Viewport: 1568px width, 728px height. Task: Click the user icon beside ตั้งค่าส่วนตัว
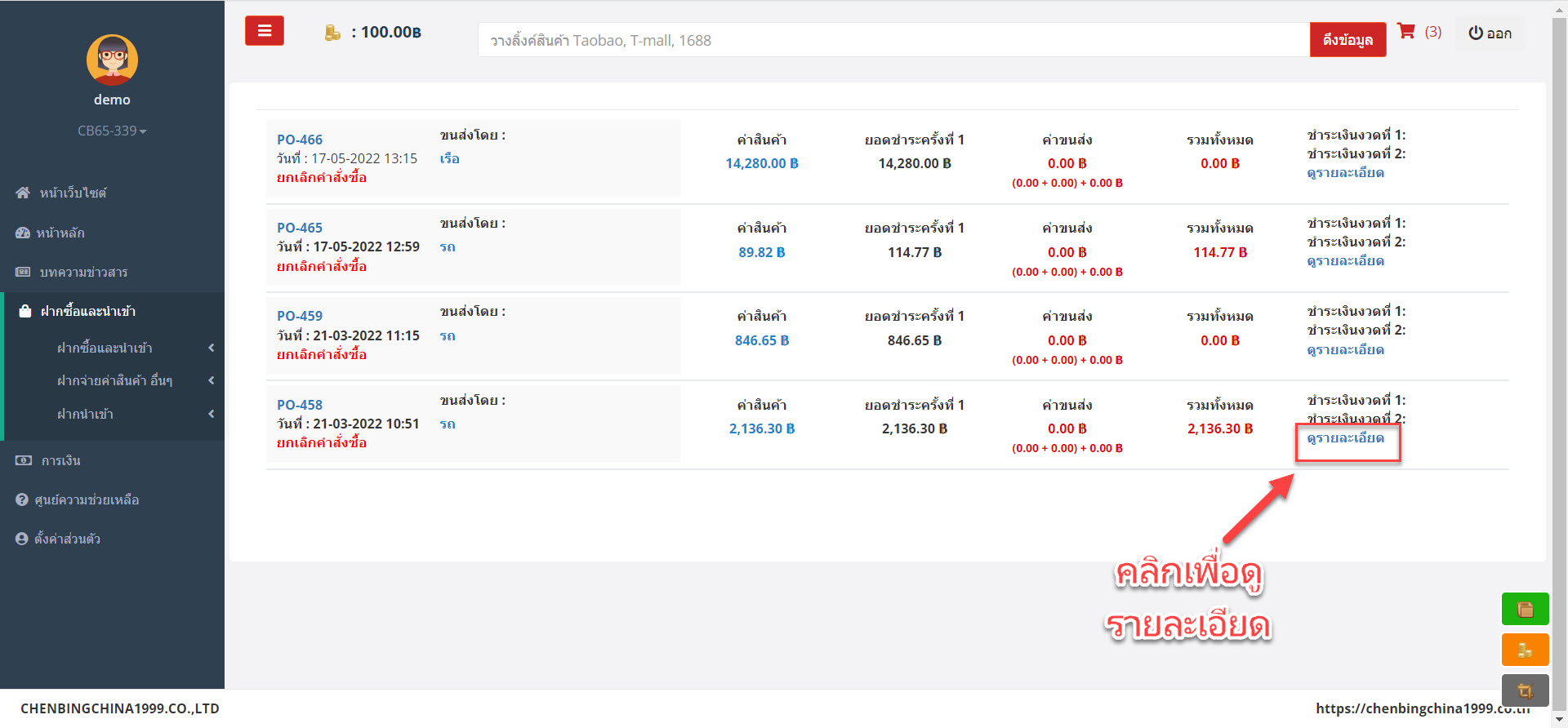(22, 539)
